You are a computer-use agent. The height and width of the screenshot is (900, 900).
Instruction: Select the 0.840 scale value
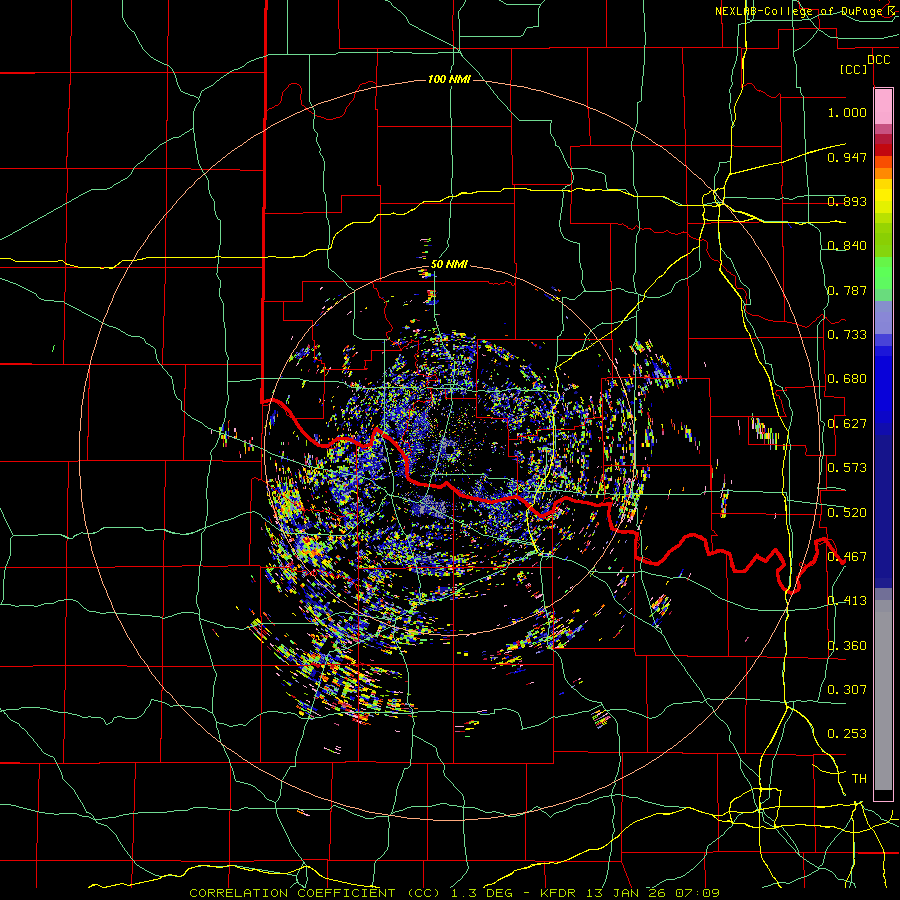pos(847,246)
